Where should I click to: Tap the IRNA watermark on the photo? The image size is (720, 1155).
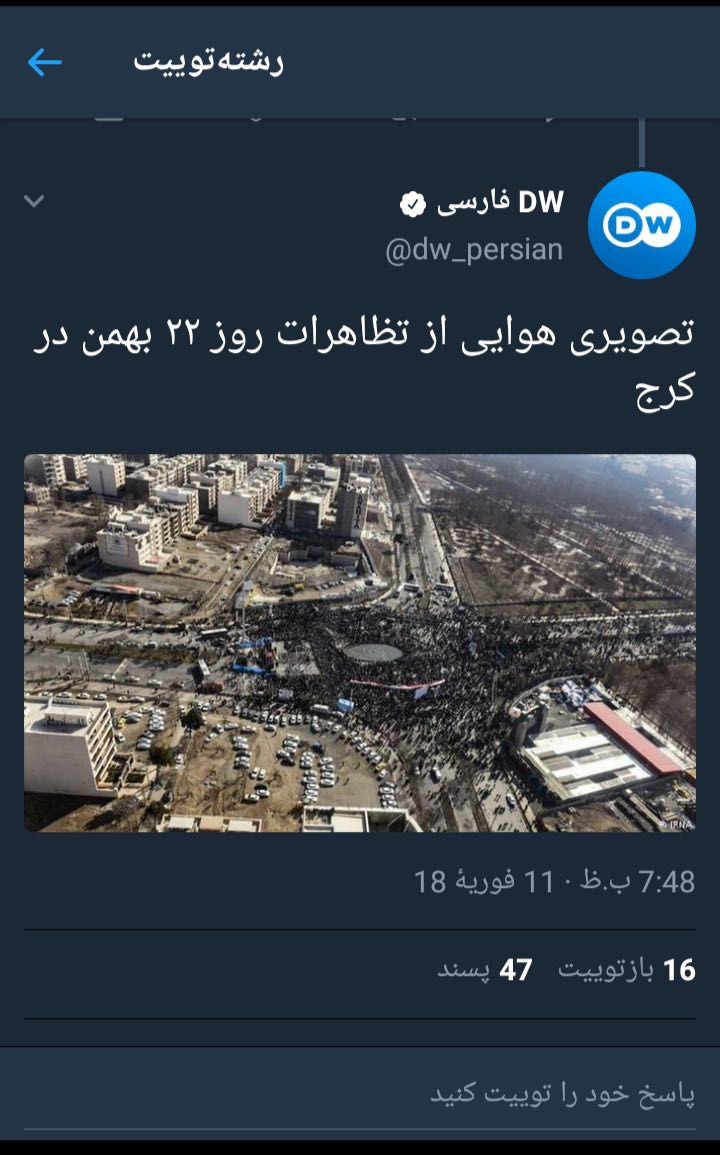pos(677,824)
